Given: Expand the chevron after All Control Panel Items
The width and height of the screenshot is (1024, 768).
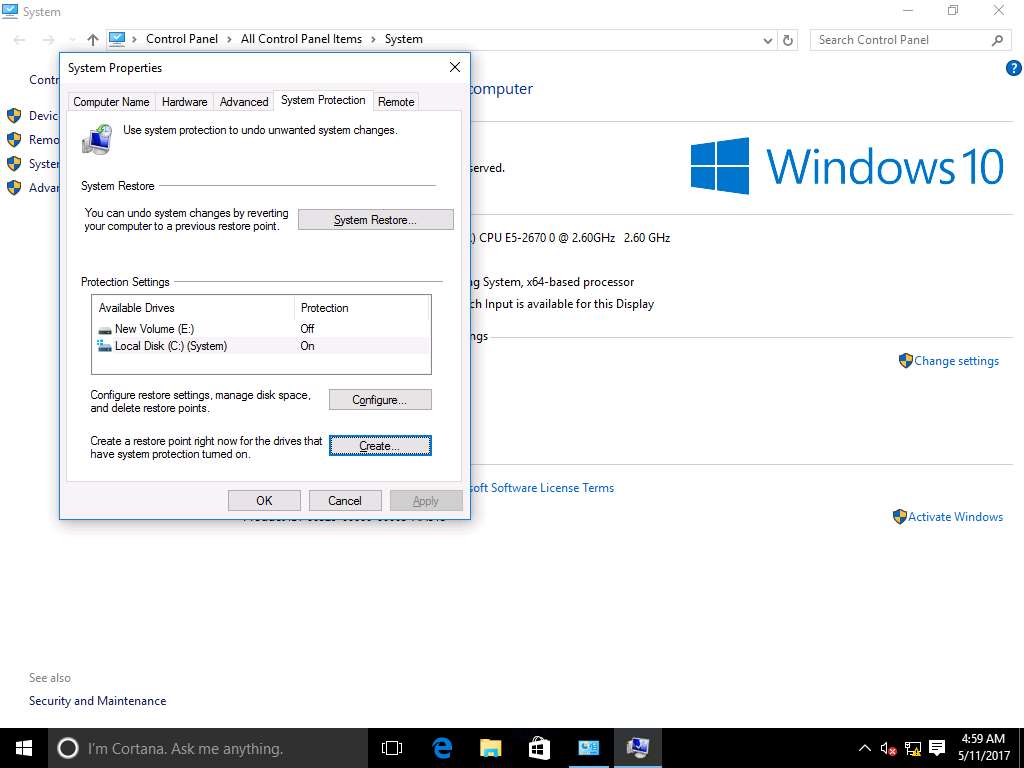Looking at the screenshot, I should (374, 39).
